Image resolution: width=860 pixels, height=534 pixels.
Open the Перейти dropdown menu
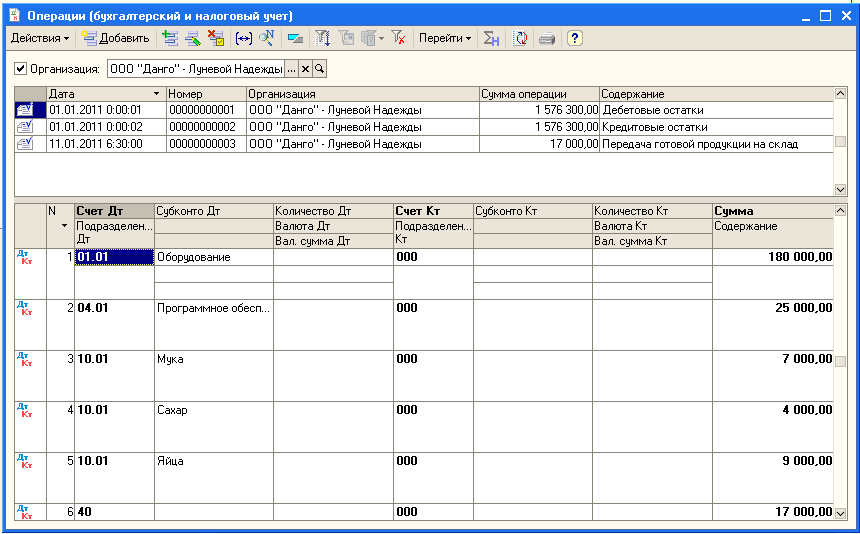pos(445,38)
